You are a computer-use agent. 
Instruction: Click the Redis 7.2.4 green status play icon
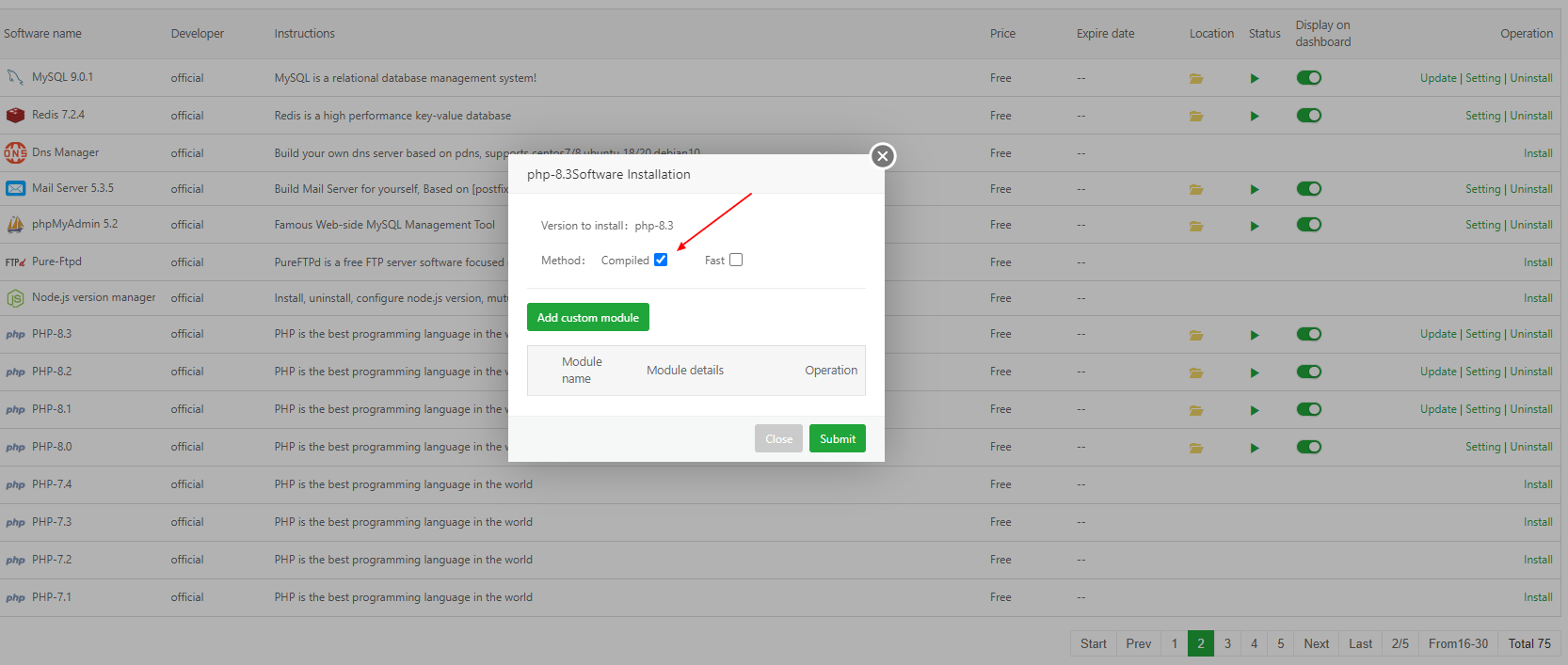(x=1255, y=117)
